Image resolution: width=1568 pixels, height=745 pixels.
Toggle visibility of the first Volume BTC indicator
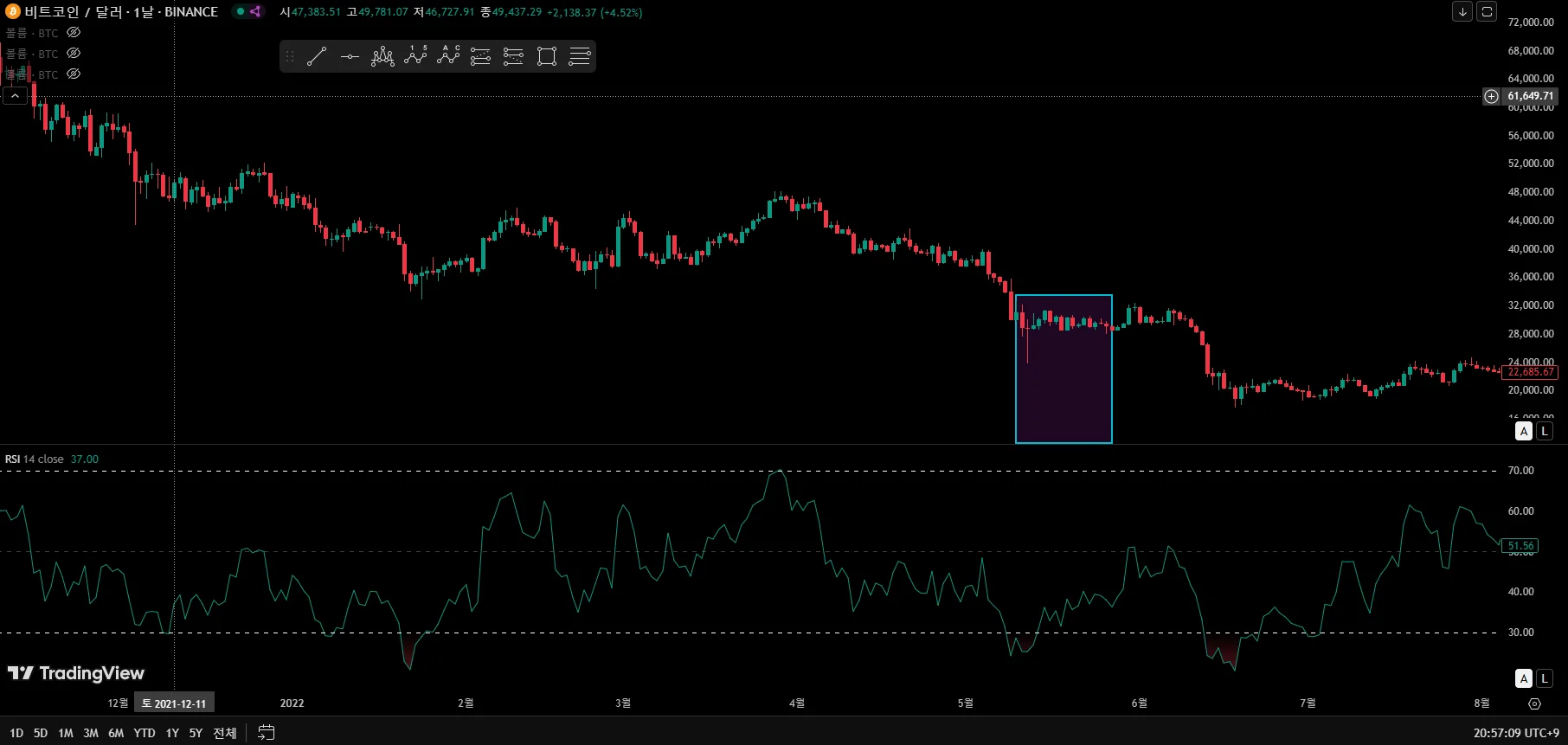click(x=74, y=33)
